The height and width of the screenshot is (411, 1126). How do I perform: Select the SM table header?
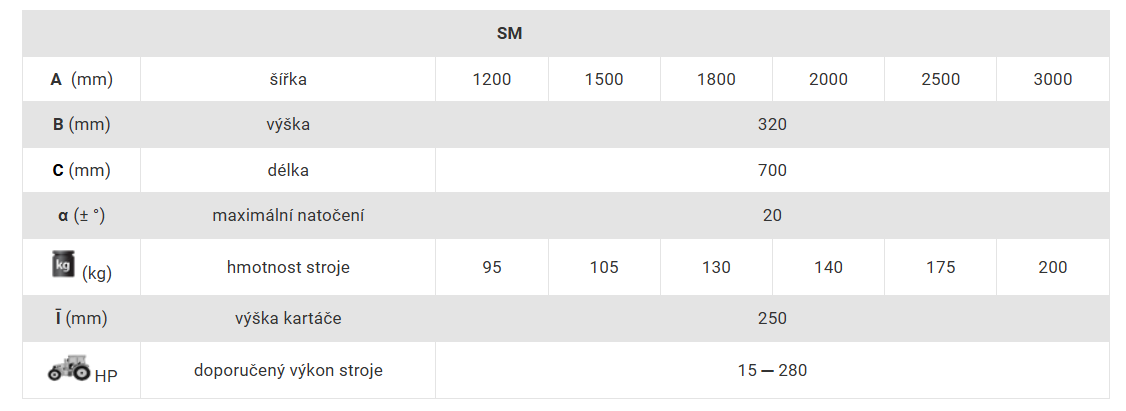[x=509, y=34]
